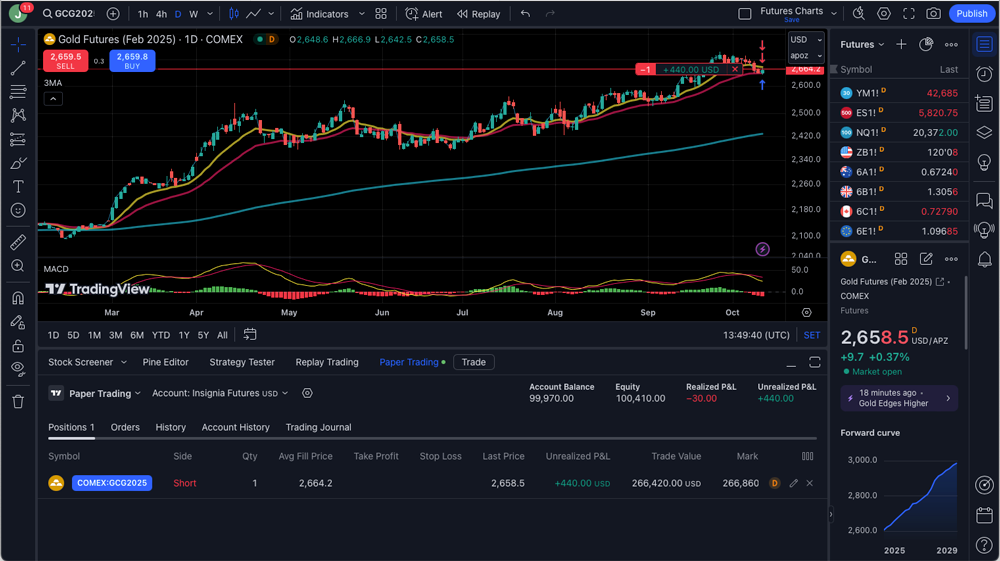Open Strategy Tester tab
Screen dimensions: 1000x561
coord(242,362)
